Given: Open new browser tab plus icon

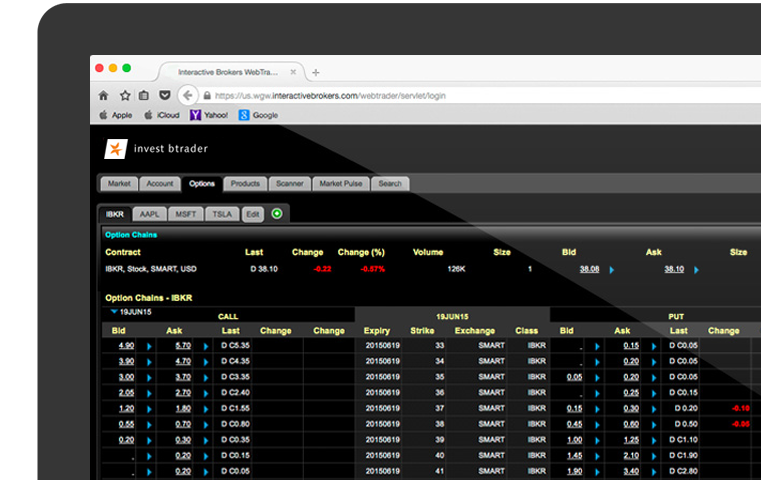Looking at the screenshot, I should point(316,72).
